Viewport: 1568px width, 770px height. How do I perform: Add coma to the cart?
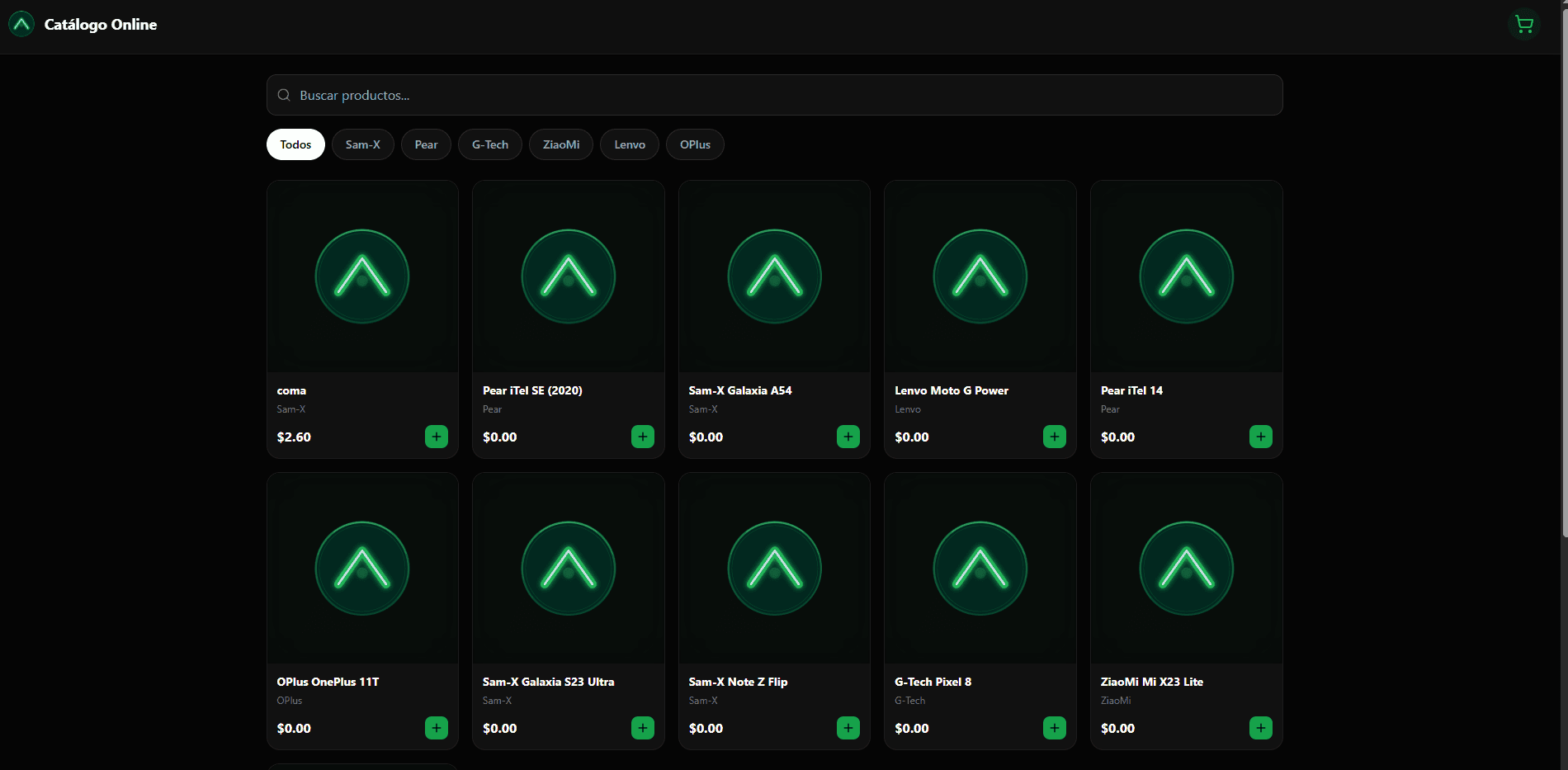point(436,437)
